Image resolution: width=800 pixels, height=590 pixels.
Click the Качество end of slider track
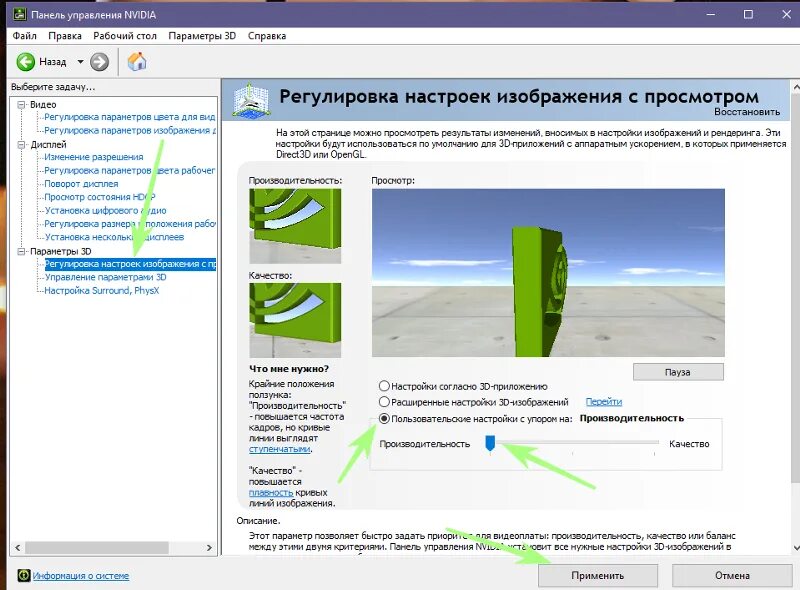tap(655, 442)
